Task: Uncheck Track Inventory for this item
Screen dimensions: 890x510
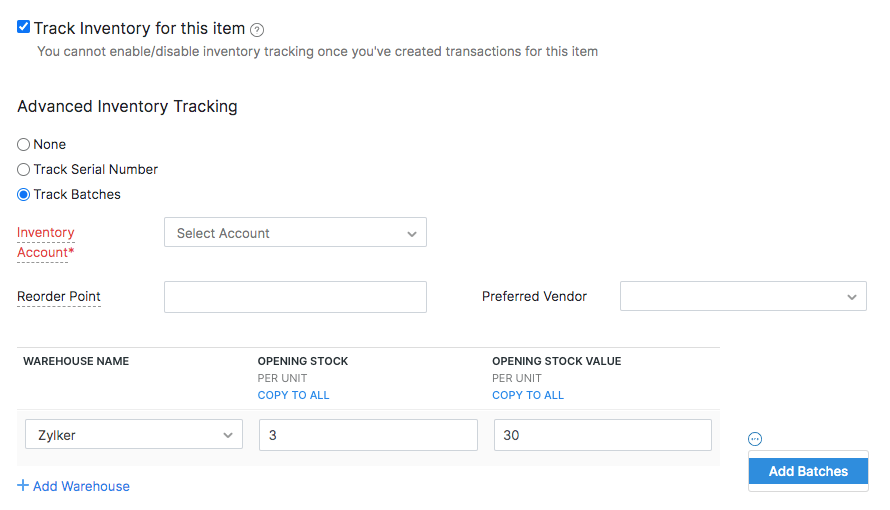Action: click(x=23, y=27)
